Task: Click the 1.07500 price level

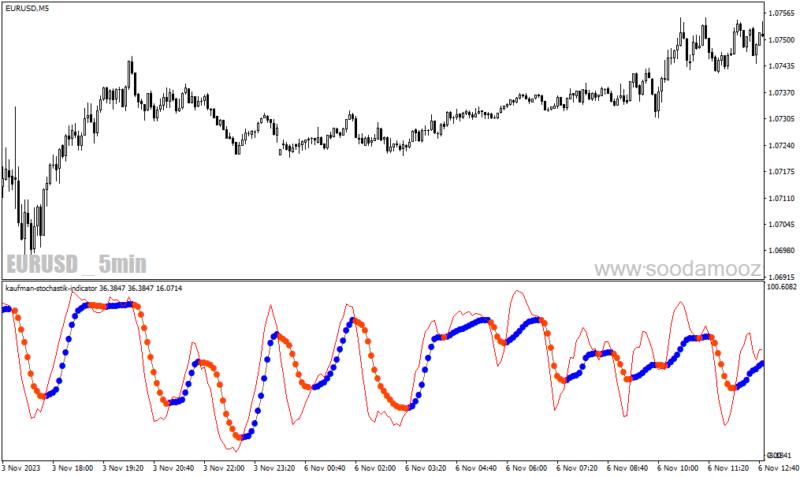Action: 782,39
